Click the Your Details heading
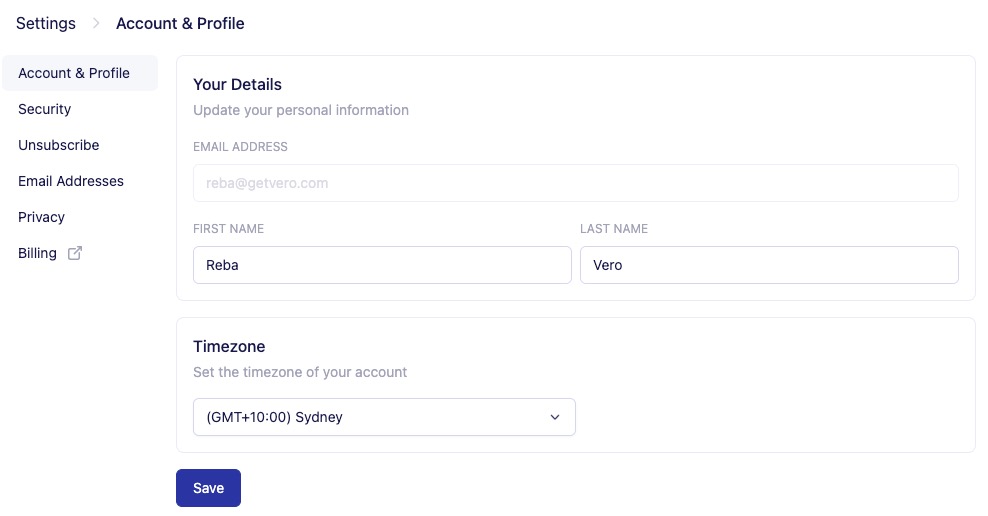Image resolution: width=988 pixels, height=516 pixels. point(237,84)
